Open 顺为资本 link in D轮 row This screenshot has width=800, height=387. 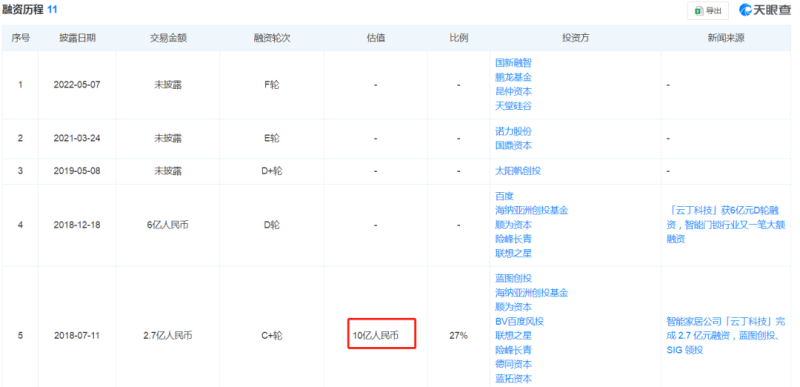click(513, 224)
